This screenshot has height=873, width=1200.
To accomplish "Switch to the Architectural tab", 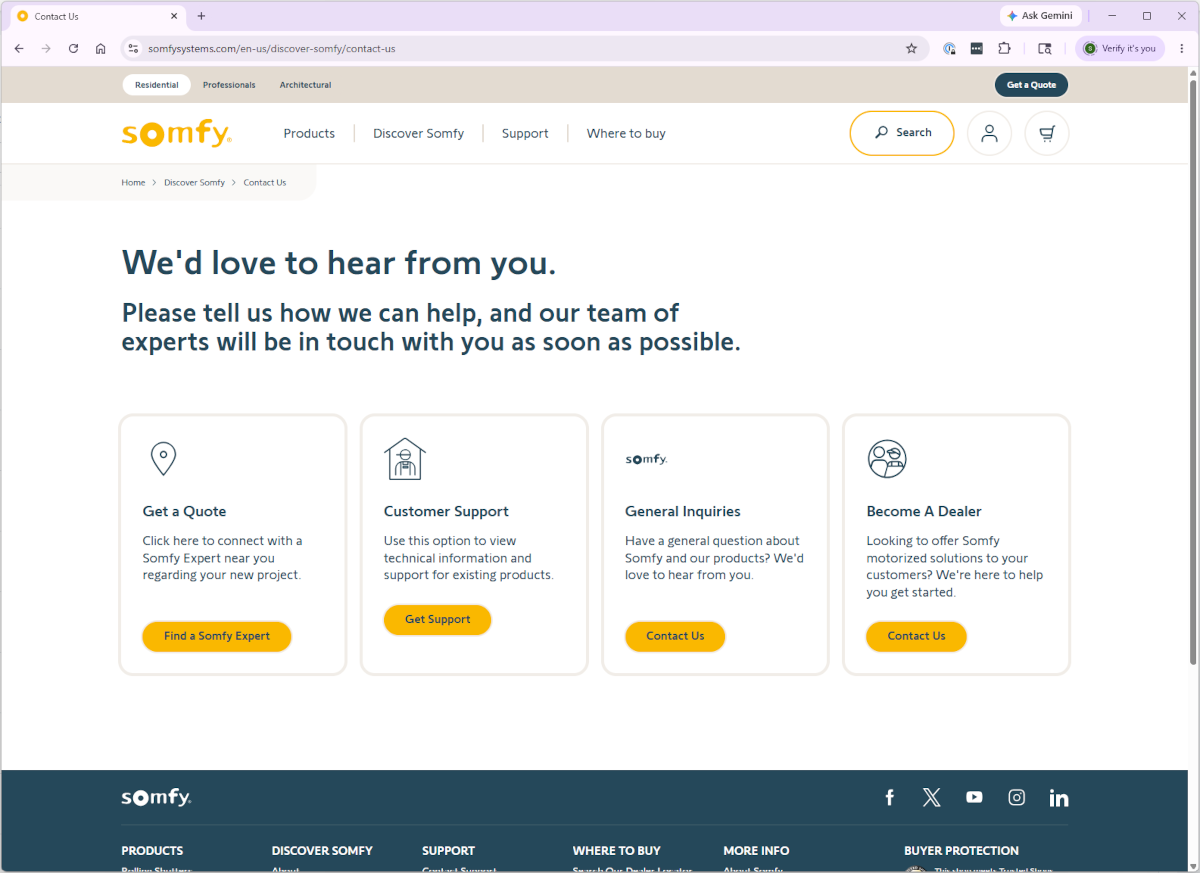I will [x=305, y=85].
